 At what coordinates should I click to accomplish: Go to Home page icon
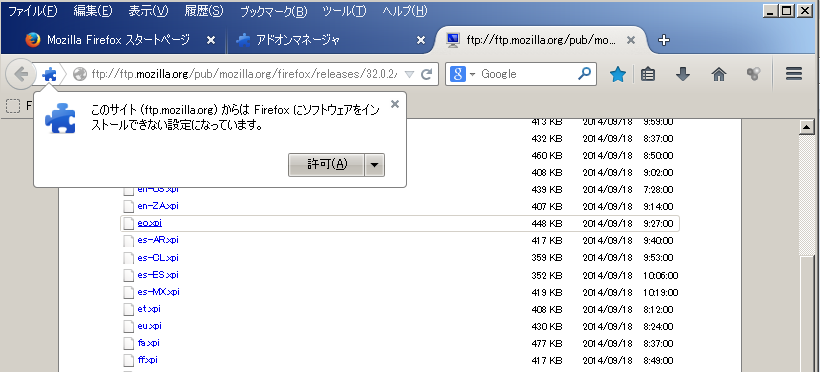tap(719, 74)
